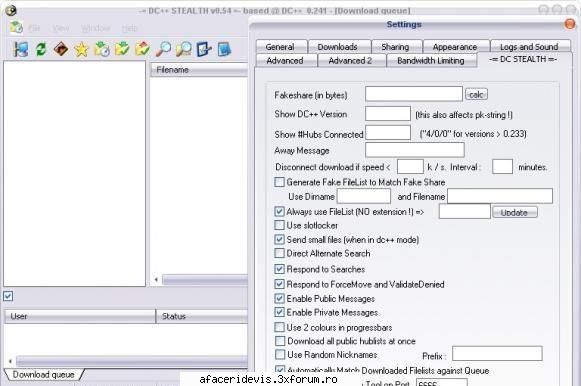Disable Enable Public Messages checkbox
The image size is (581, 386).
279,298
